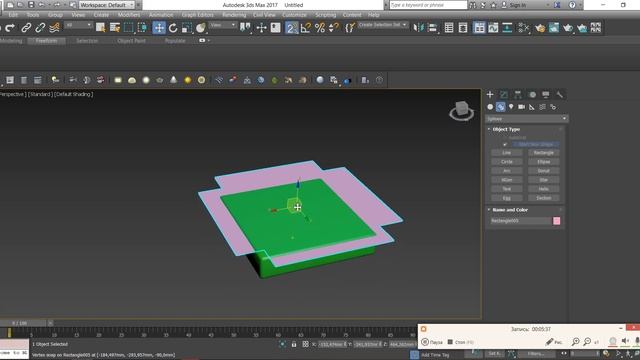Viewport: 640px width, 360px height.
Task: Toggle the 2.5D Snaps button
Action: 291,28
